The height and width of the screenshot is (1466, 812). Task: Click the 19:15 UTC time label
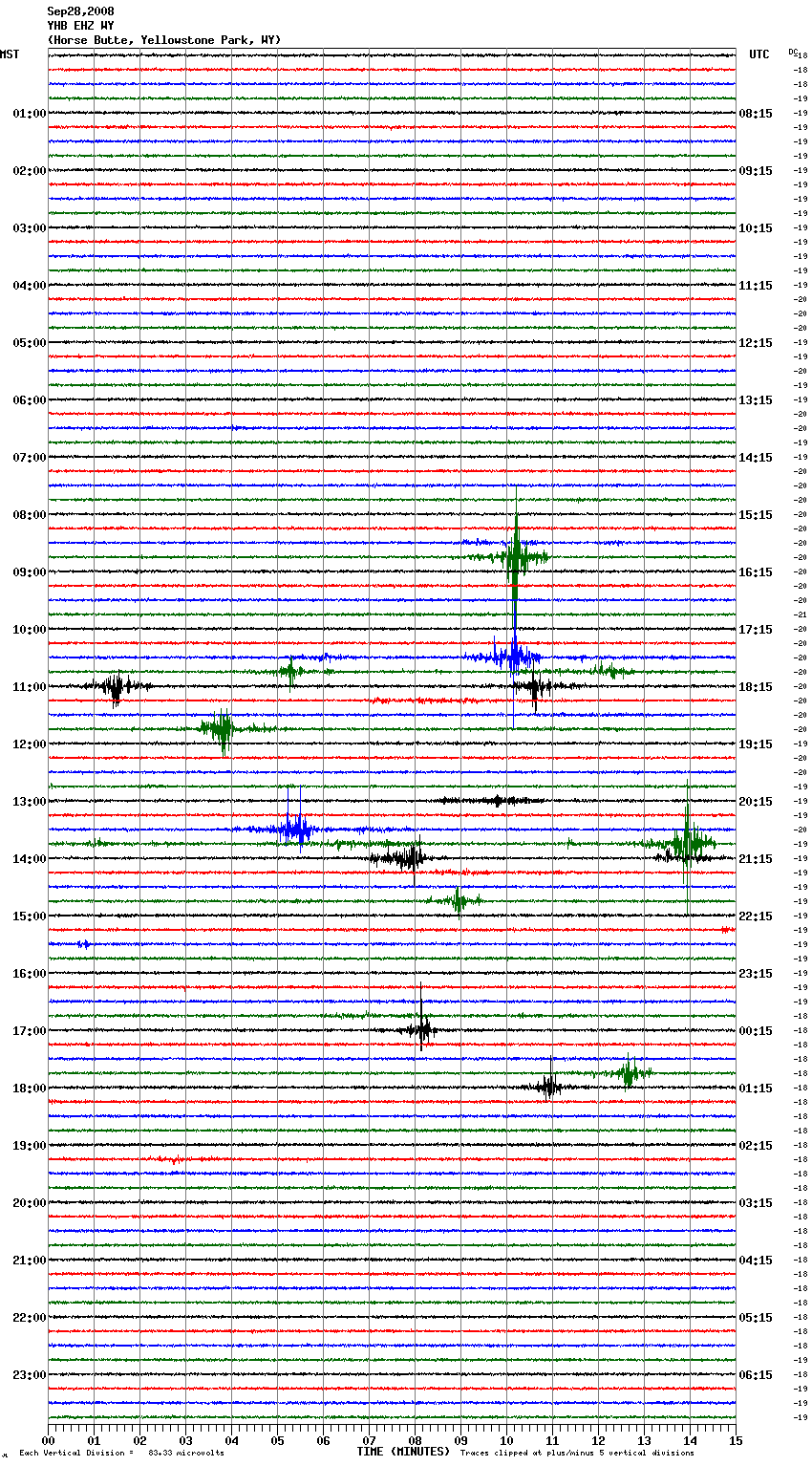(x=756, y=744)
